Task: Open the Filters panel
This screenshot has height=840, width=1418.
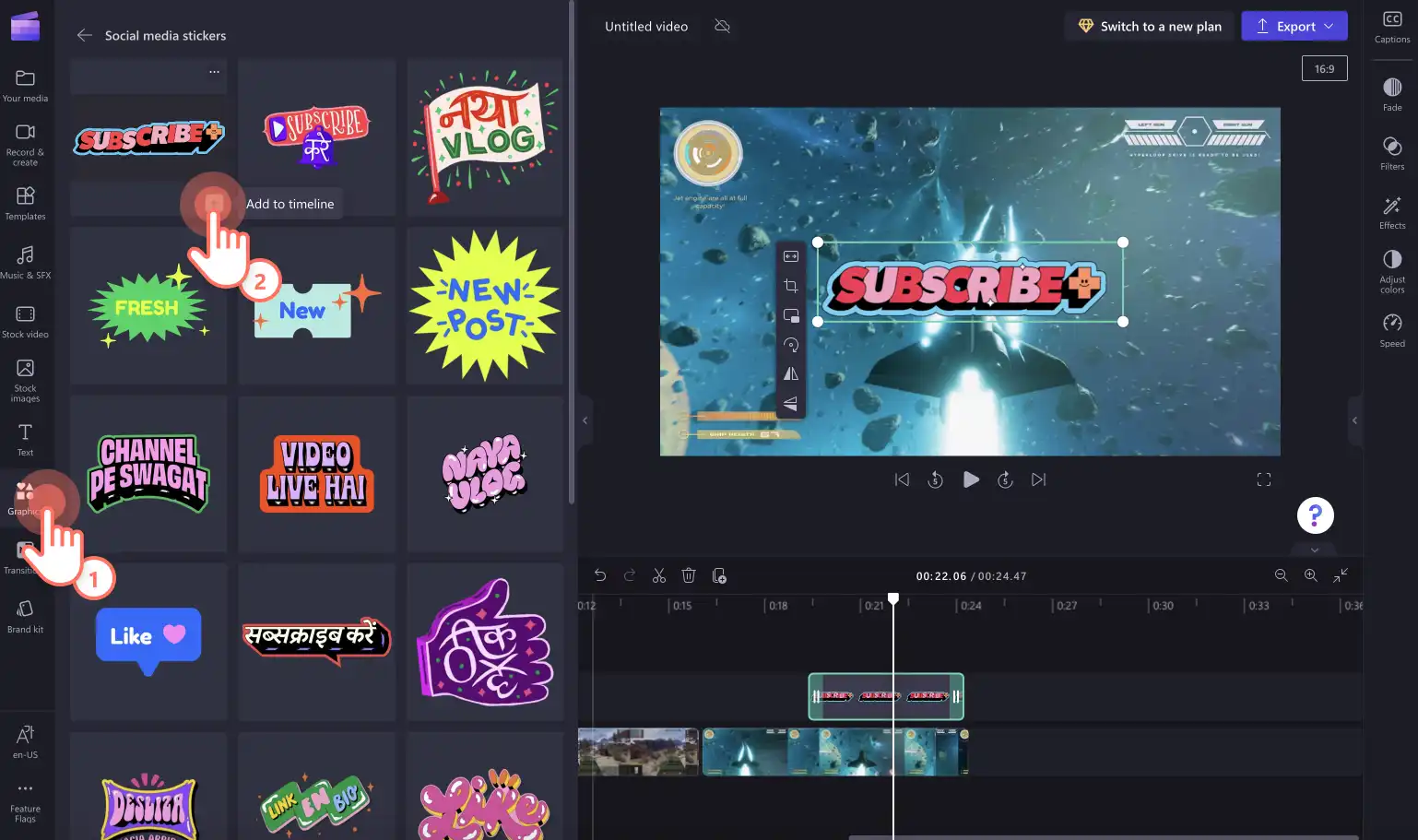Action: 1392,153
